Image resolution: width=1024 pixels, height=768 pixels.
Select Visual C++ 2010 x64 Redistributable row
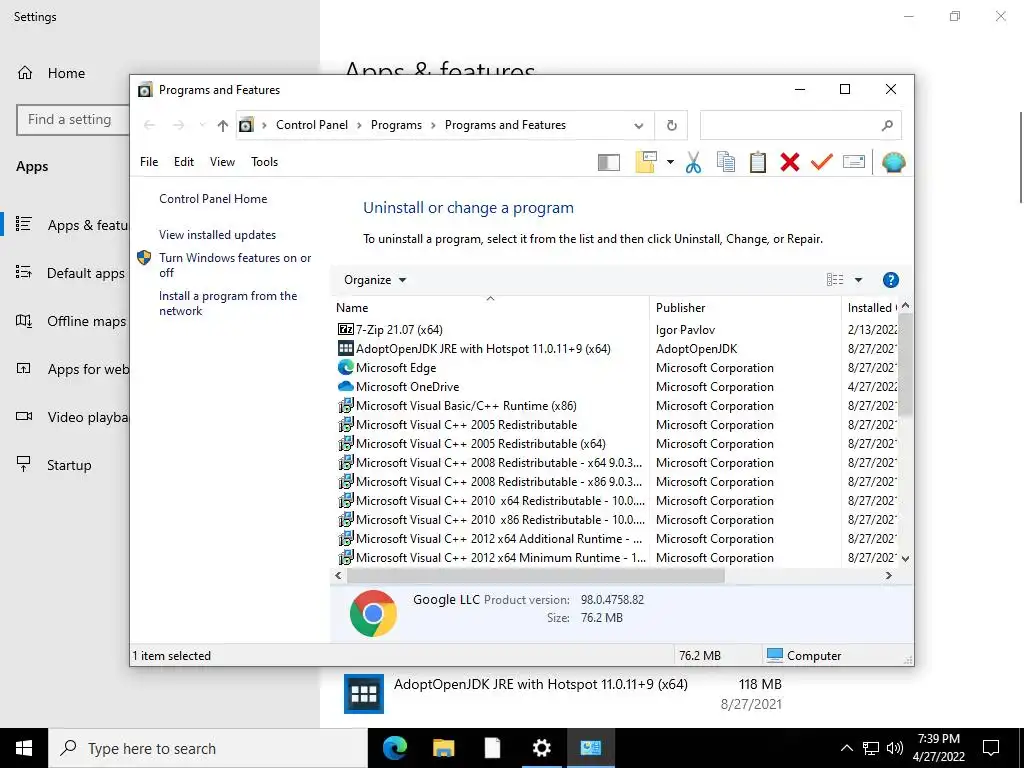click(x=491, y=500)
